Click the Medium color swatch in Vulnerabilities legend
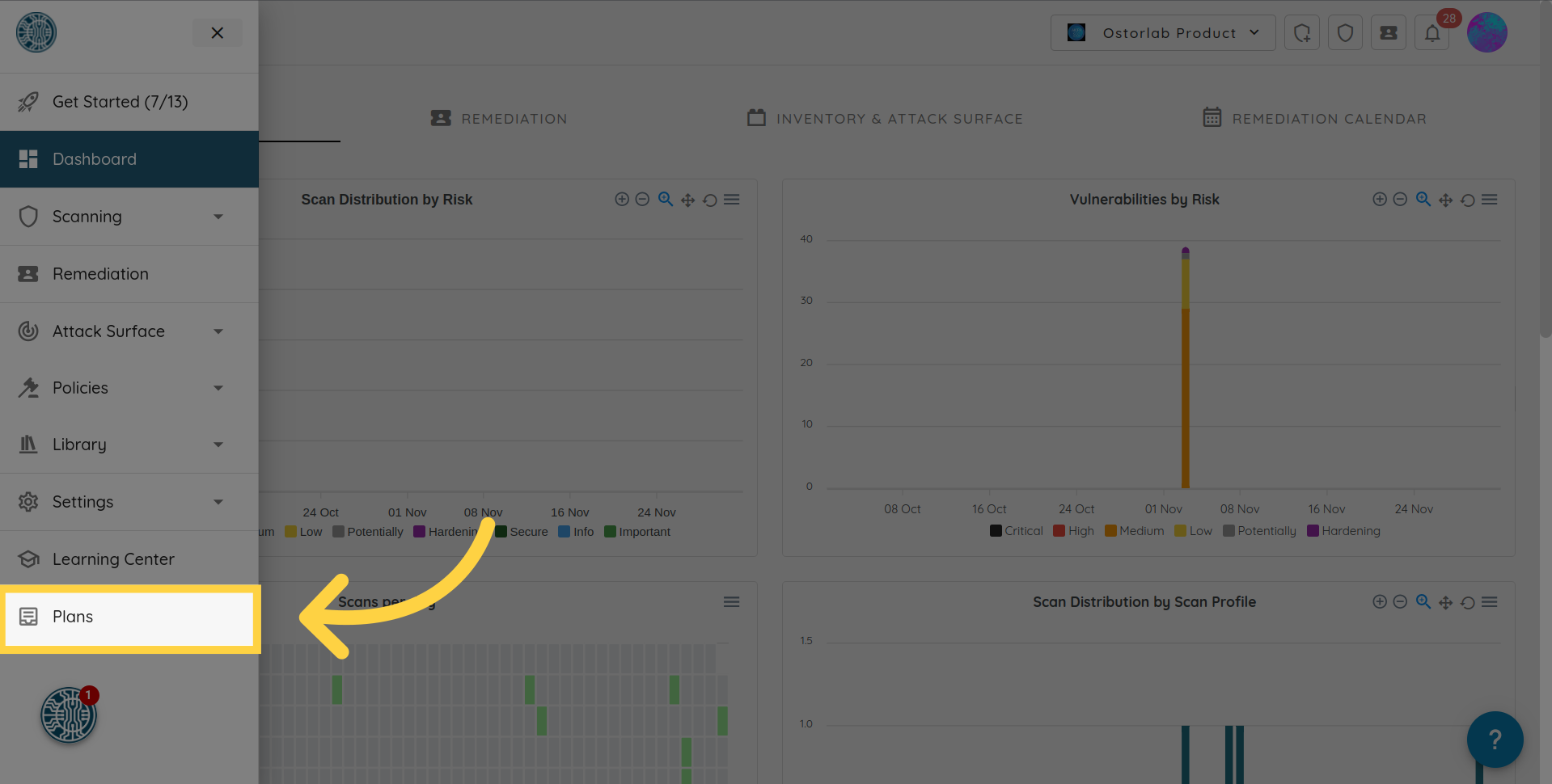 point(1110,531)
